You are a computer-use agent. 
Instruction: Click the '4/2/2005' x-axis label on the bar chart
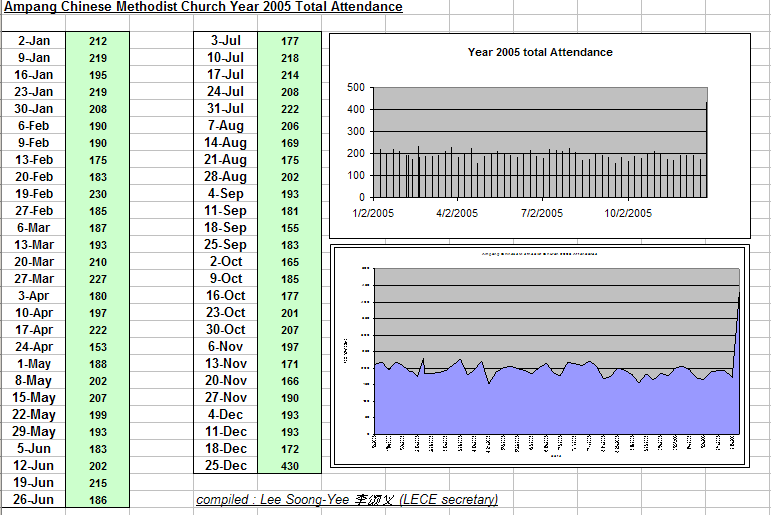pos(457,213)
